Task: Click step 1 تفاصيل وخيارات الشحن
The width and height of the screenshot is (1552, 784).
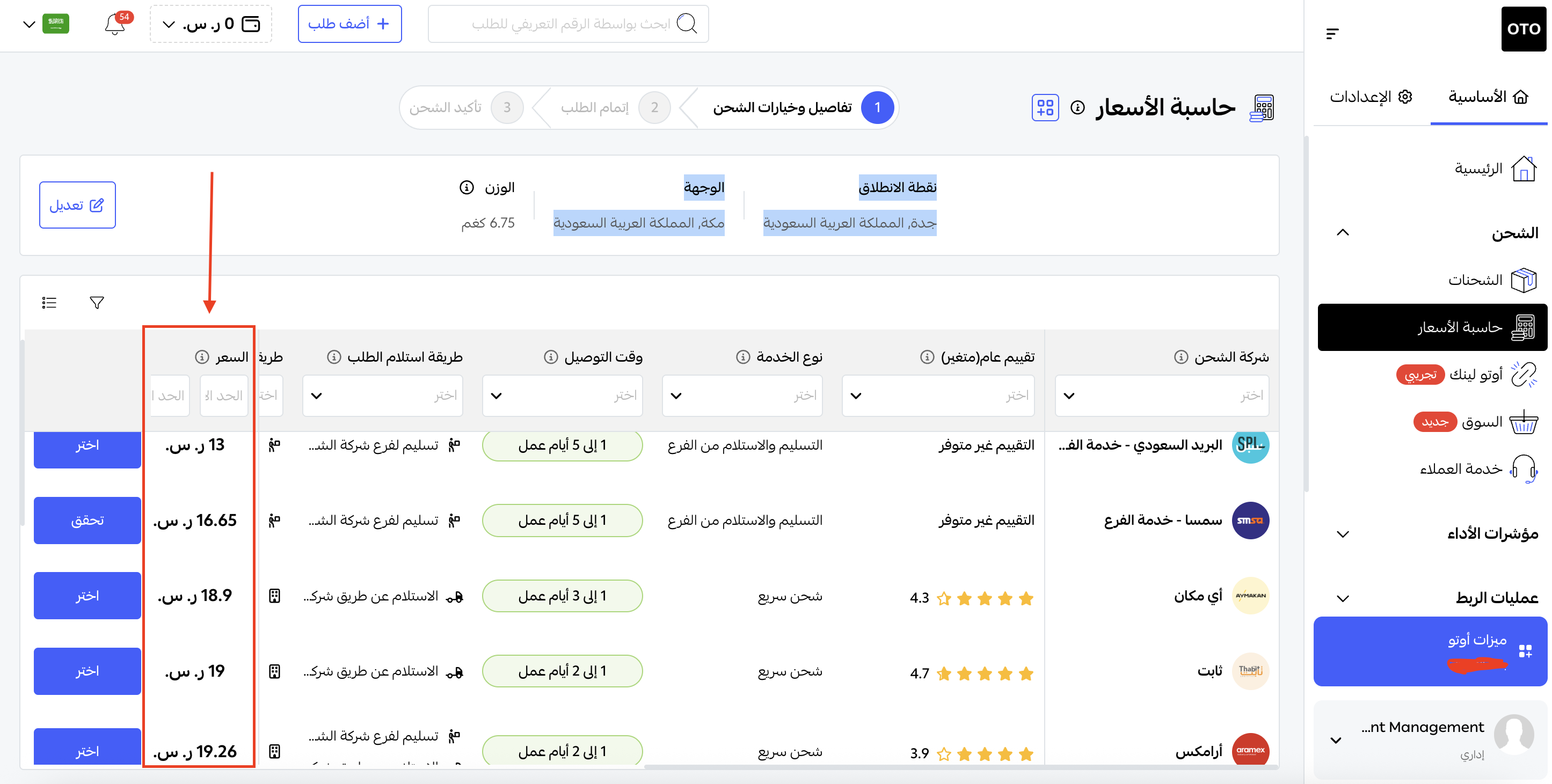Action: pos(803,108)
